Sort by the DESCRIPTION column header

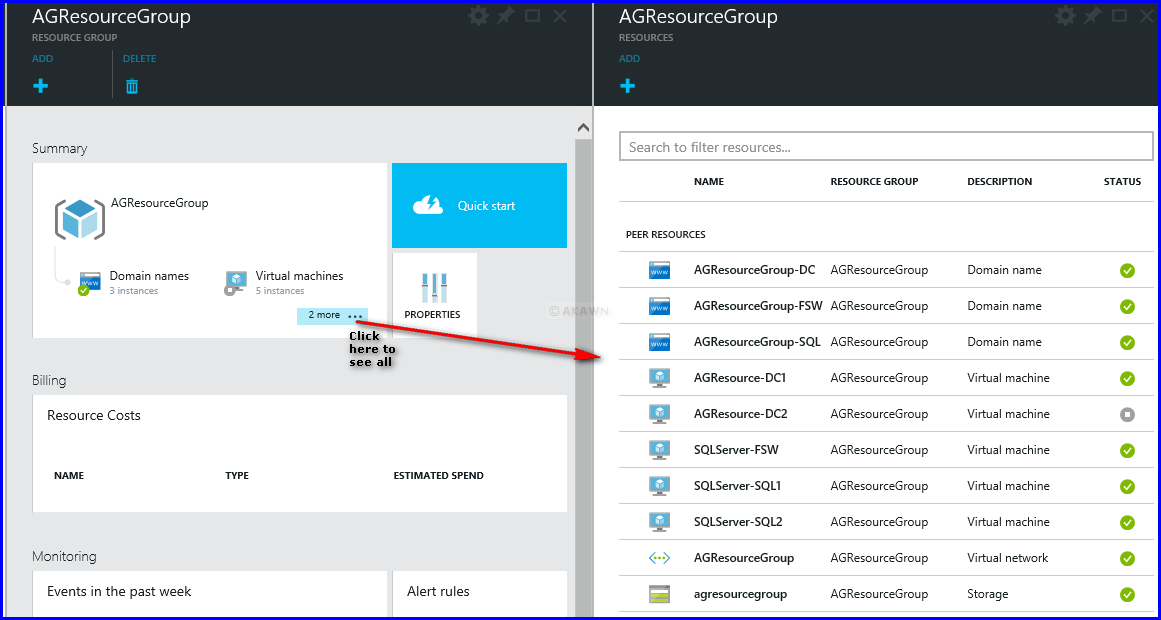click(1000, 181)
